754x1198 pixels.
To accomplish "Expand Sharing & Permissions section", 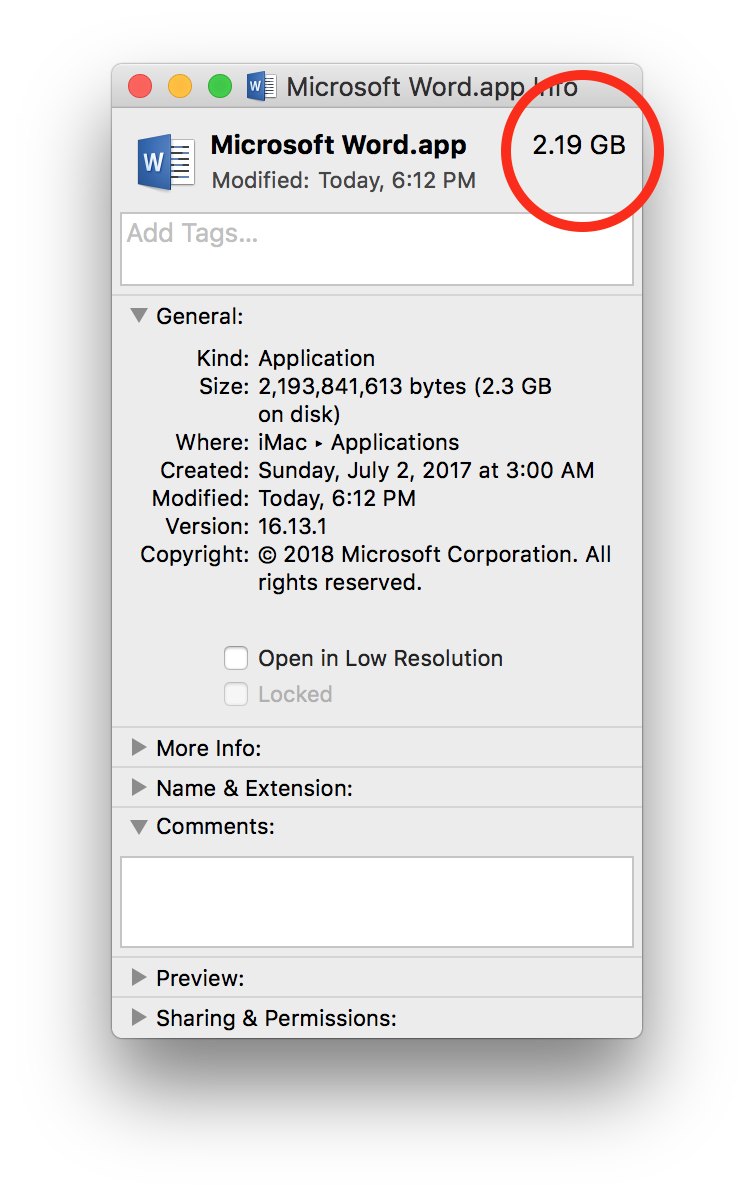I will (138, 1017).
